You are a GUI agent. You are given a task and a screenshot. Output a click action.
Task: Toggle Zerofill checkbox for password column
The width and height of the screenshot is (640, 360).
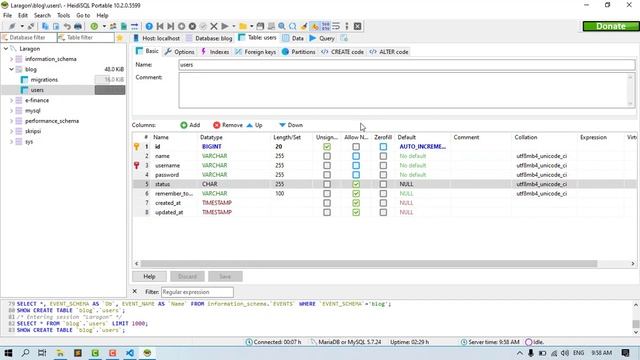[x=383, y=175]
